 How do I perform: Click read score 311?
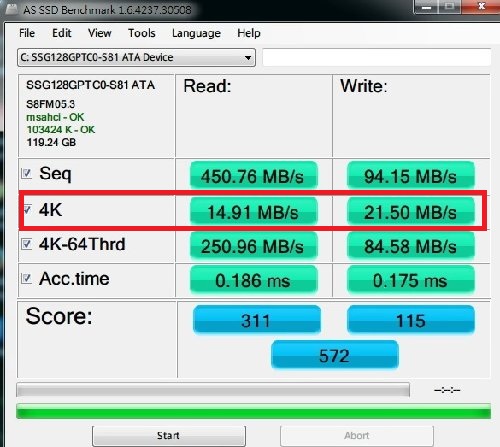click(257, 319)
